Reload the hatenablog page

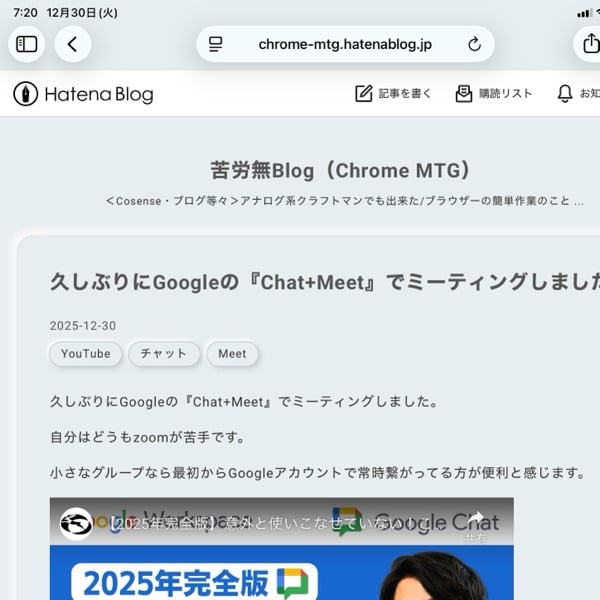(x=474, y=44)
